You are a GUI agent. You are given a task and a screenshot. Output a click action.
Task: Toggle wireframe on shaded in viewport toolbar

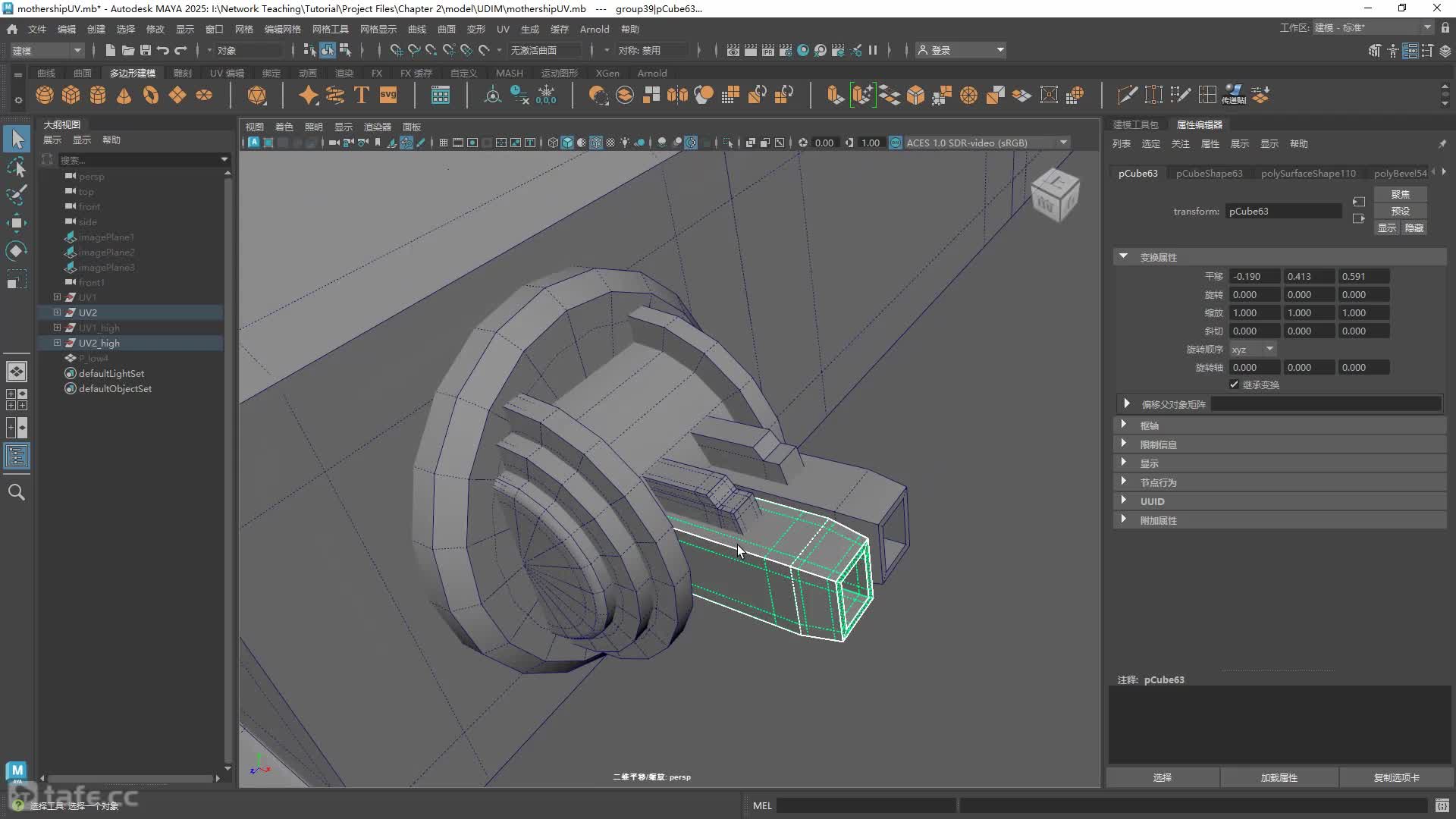click(596, 143)
